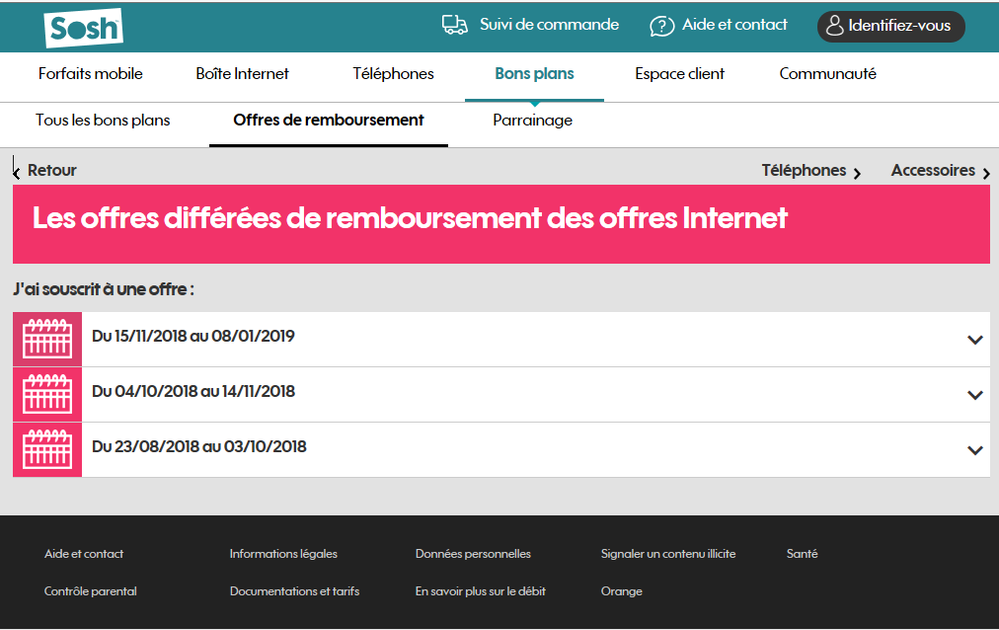
Task: Click the user profile icon in header
Action: 834,26
